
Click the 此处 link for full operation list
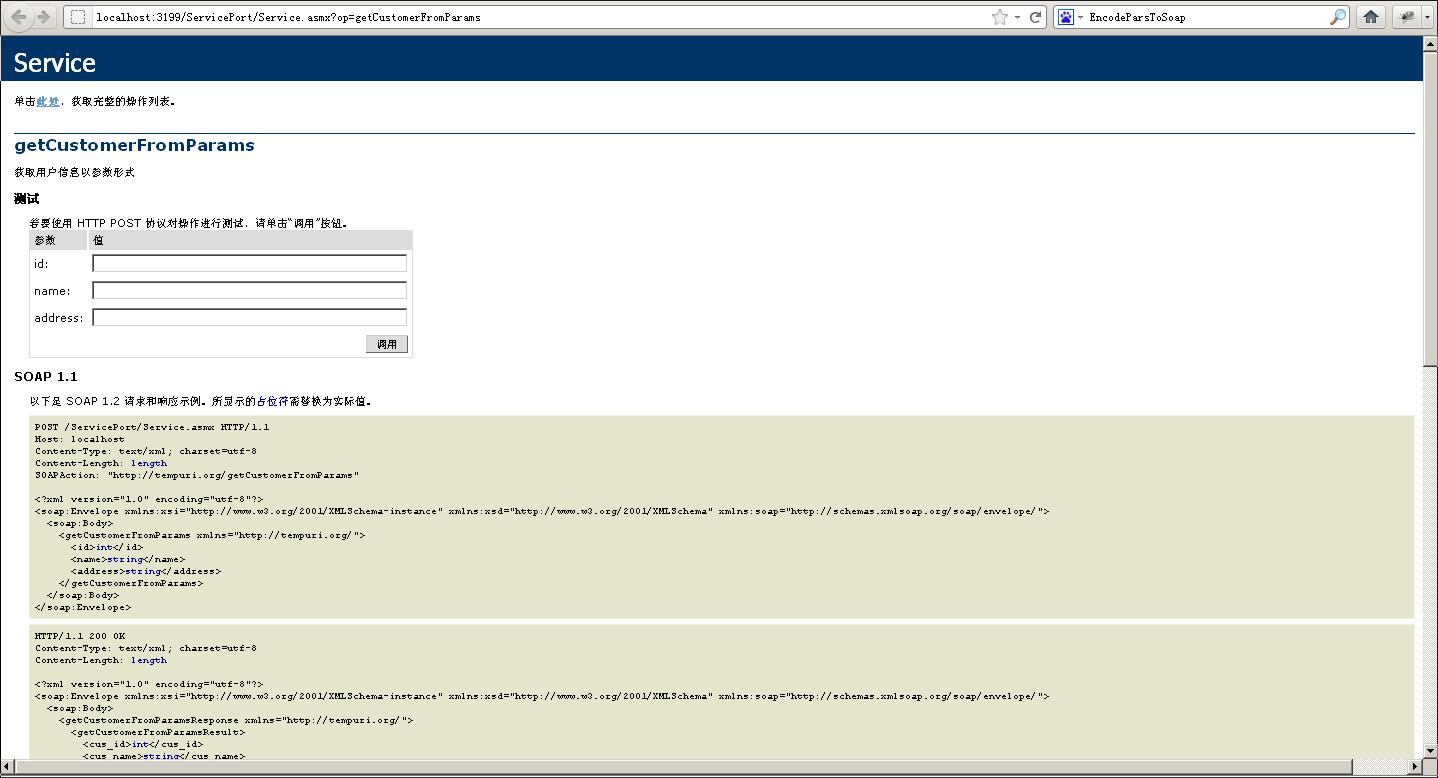point(47,101)
